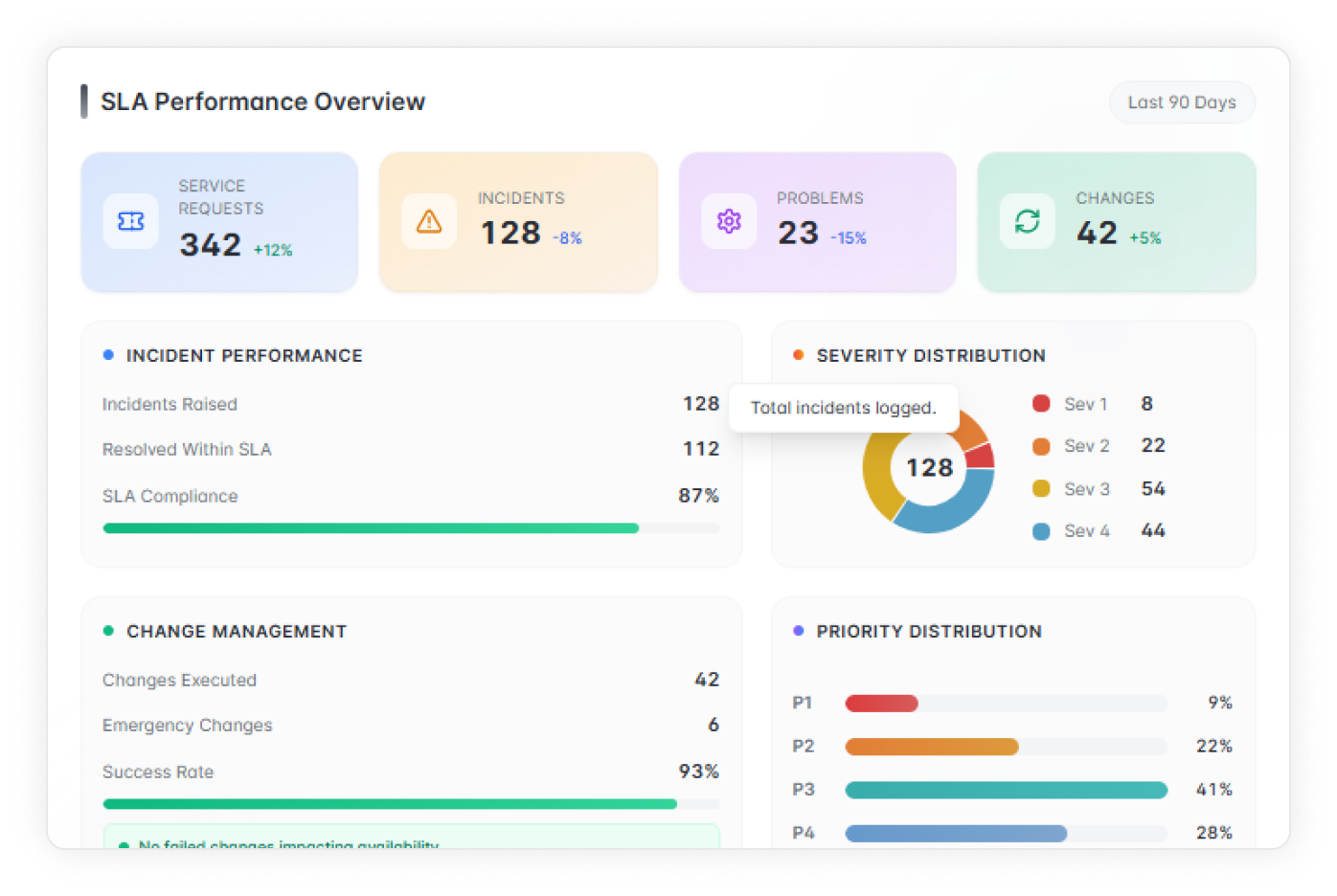1337x896 pixels.
Task: Click the Incidents warning triangle icon
Action: [429, 221]
